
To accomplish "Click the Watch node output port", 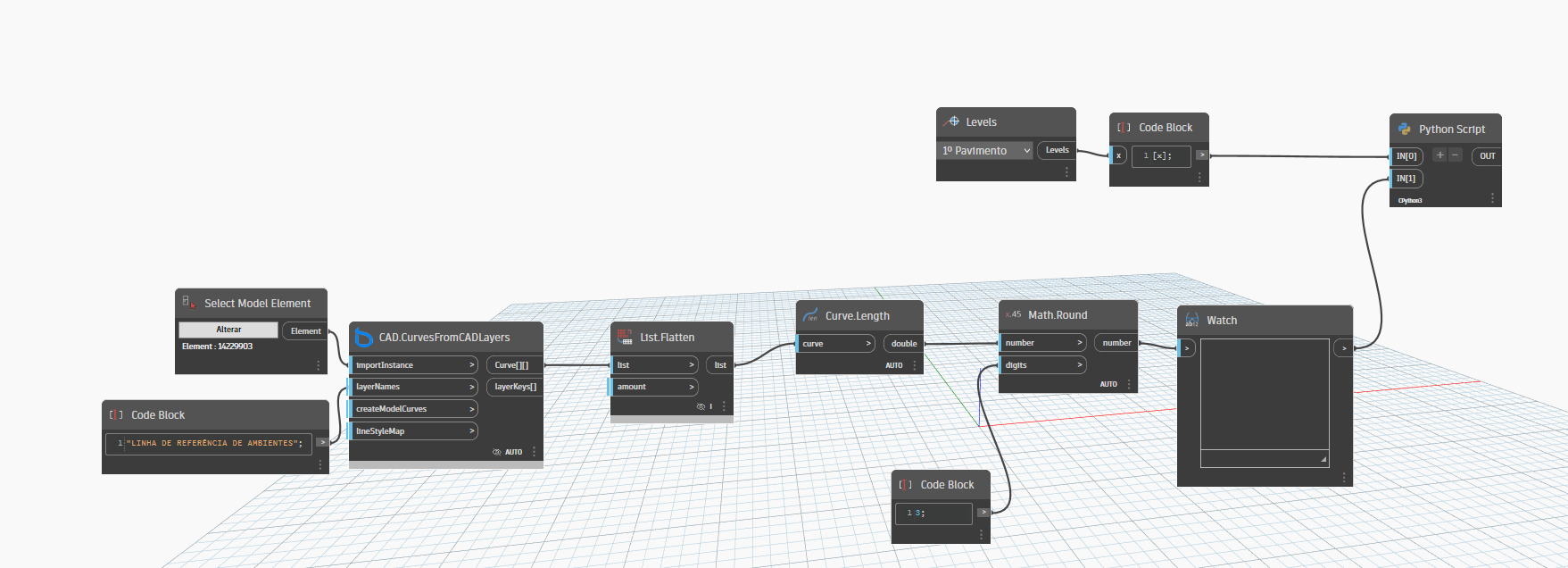I will tap(1343, 348).
